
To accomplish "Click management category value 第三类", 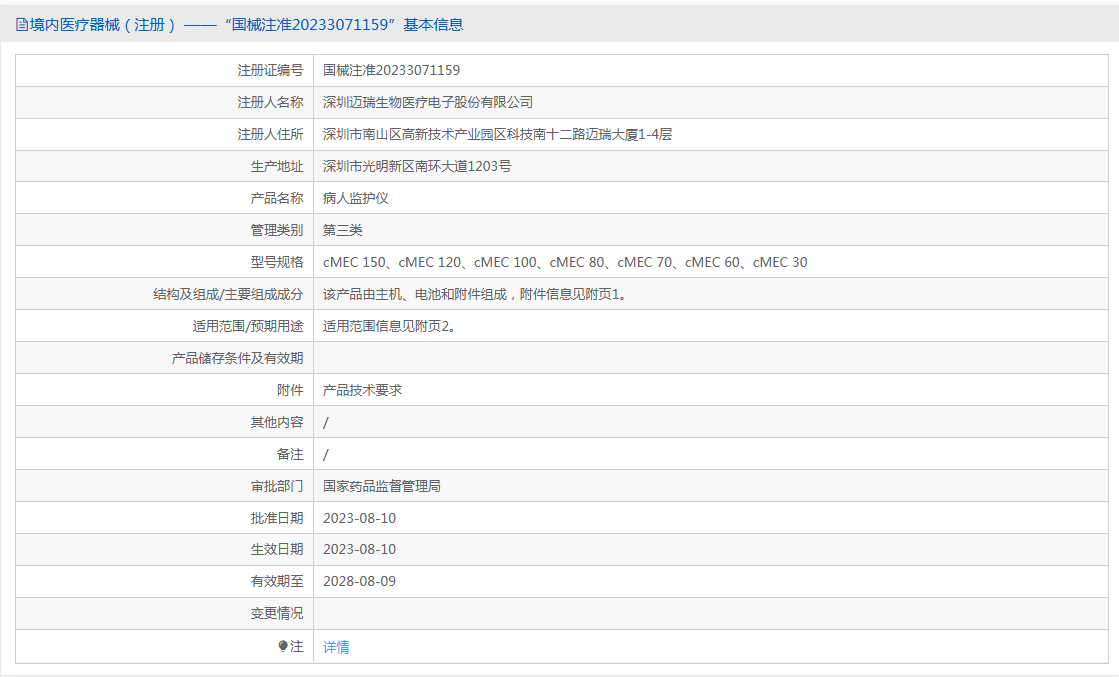I will point(343,230).
